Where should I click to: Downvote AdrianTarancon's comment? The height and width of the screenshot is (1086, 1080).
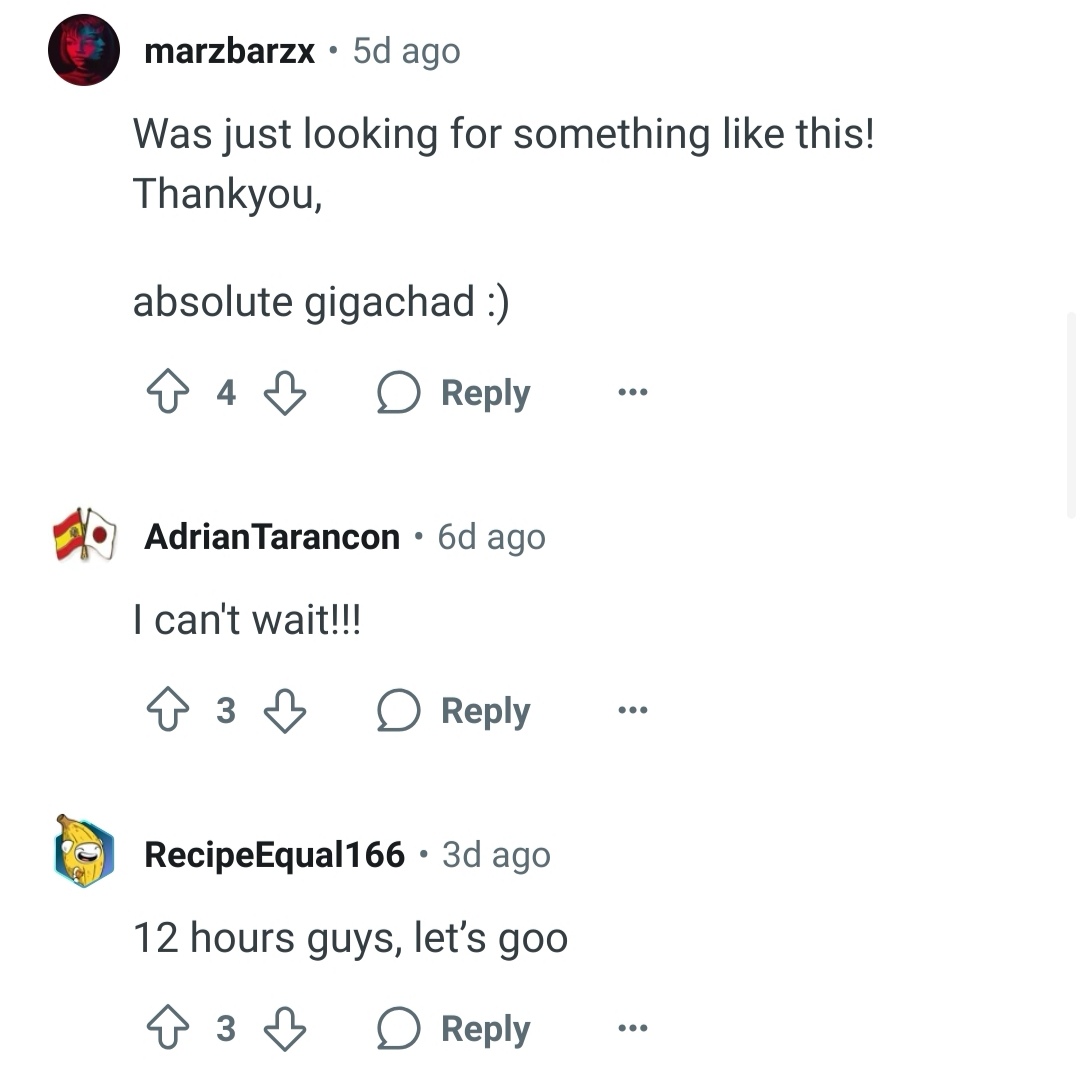tap(285, 711)
